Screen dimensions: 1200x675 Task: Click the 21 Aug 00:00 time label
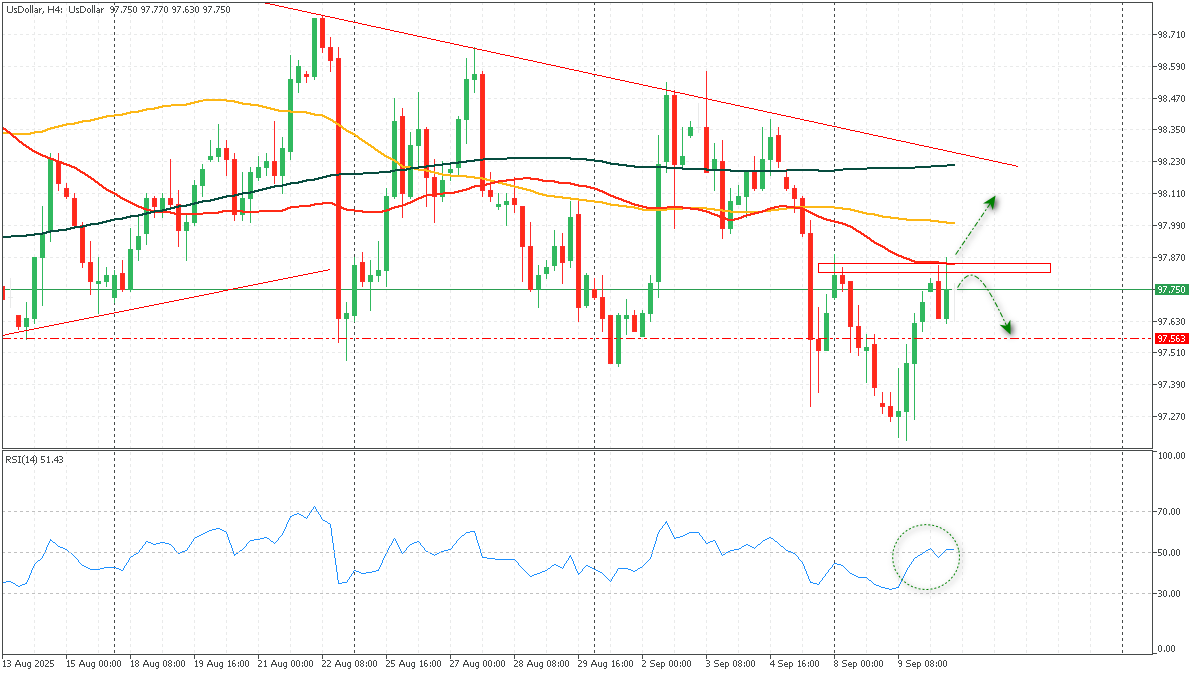point(285,663)
